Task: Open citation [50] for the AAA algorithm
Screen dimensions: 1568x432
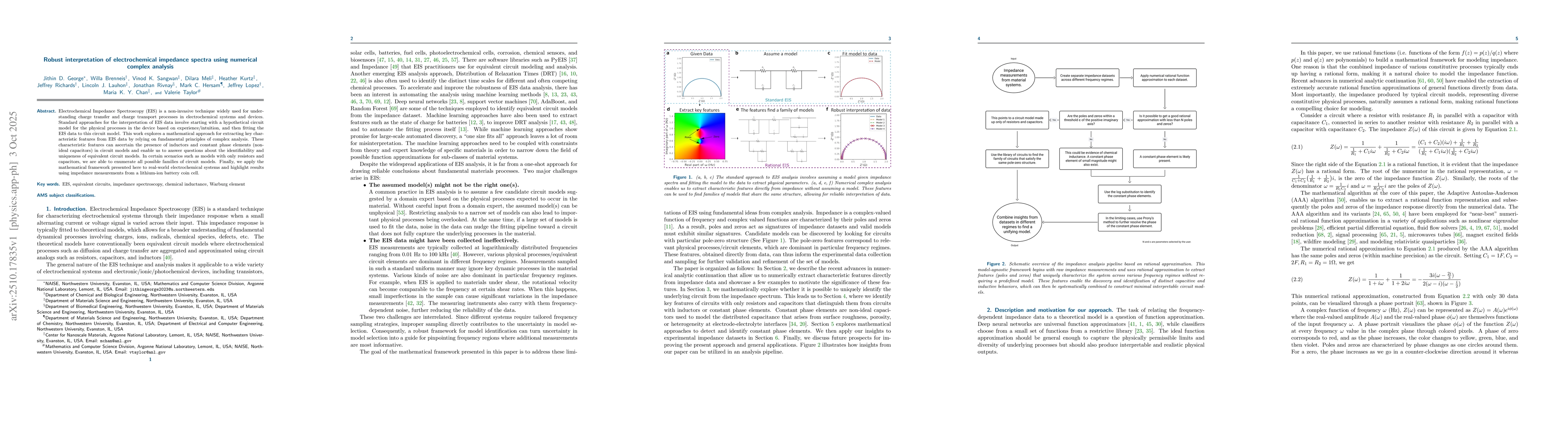Action: [1341, 200]
